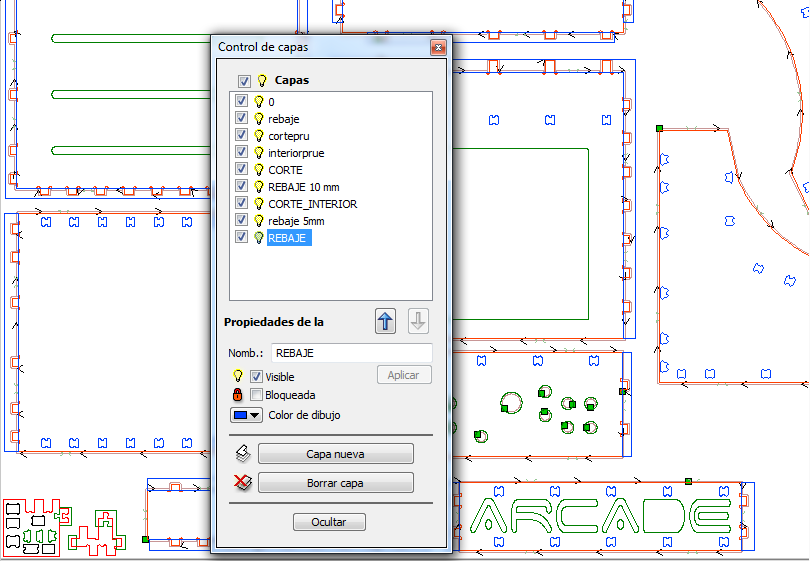Click lightbulb of CORTE_INTERIOR layer

tap(259, 203)
